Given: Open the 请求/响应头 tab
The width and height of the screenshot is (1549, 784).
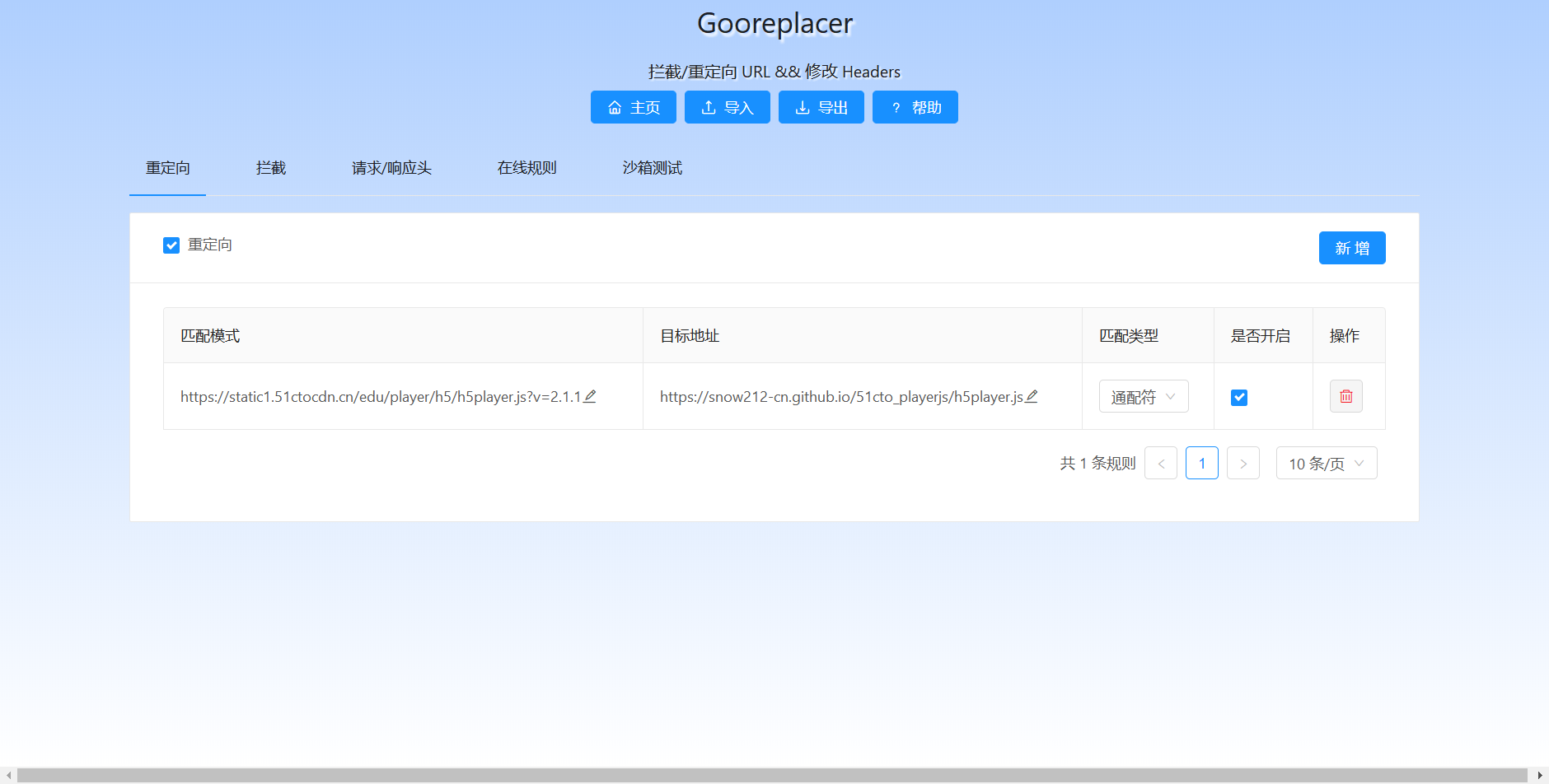Looking at the screenshot, I should point(391,168).
